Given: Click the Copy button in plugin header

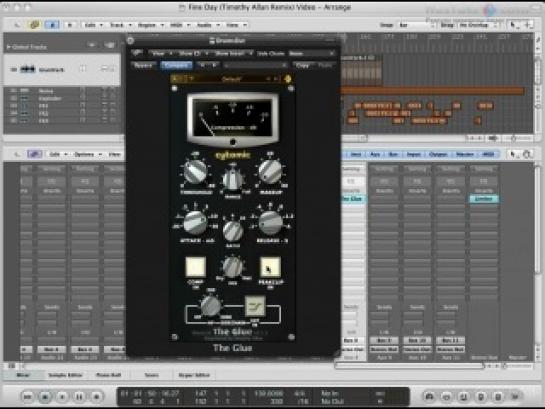Looking at the screenshot, I should coord(302,65).
